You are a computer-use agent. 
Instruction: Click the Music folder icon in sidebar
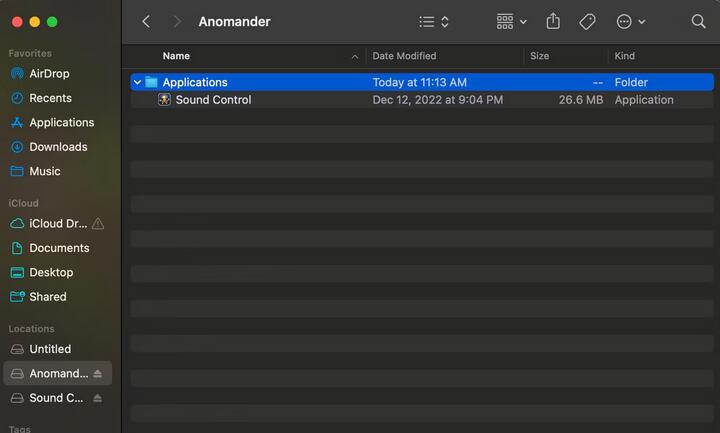[x=17, y=171]
